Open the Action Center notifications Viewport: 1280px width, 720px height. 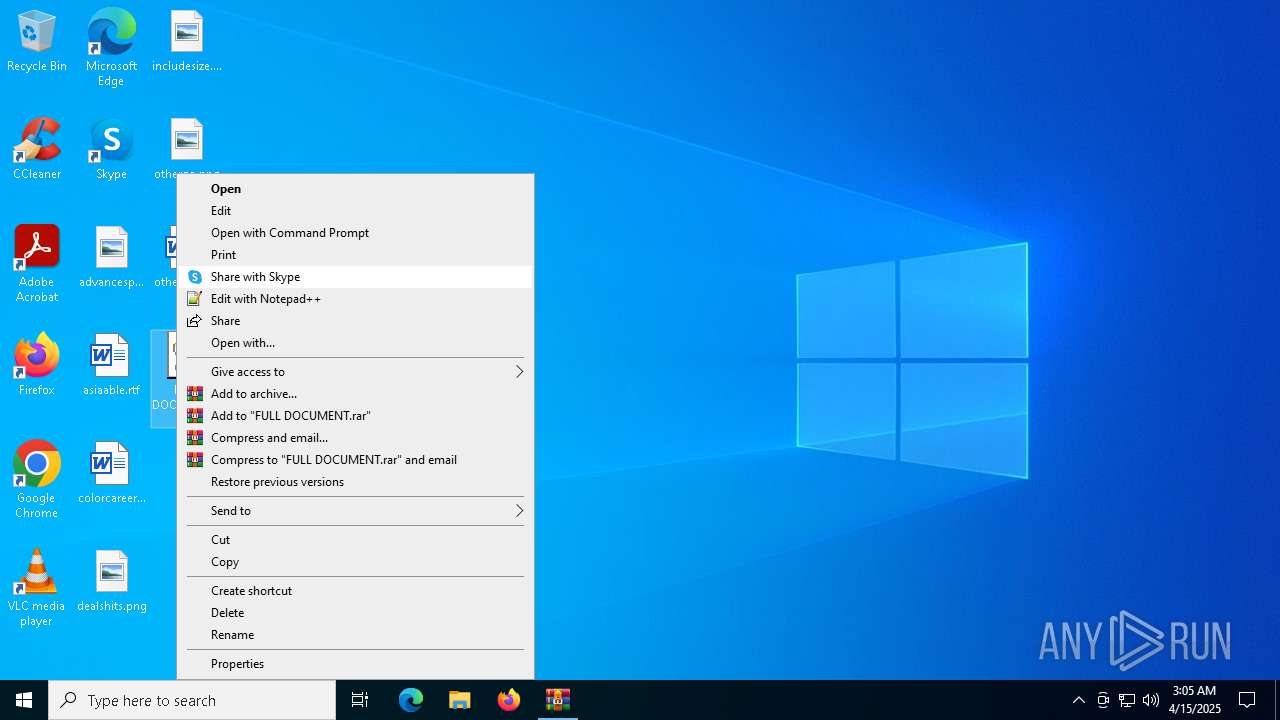tap(1247, 700)
